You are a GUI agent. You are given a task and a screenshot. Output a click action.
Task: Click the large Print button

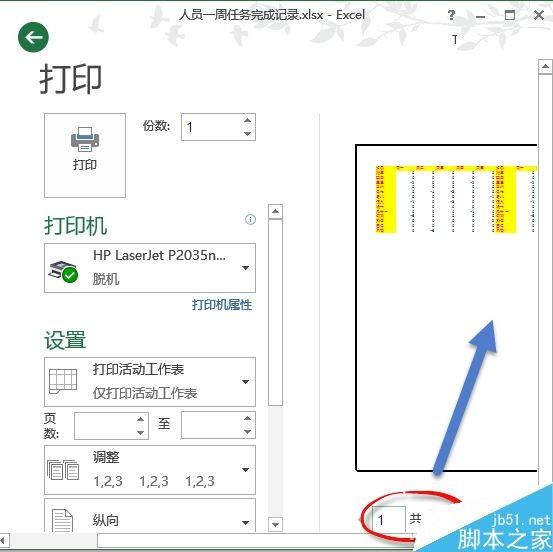tap(85, 155)
